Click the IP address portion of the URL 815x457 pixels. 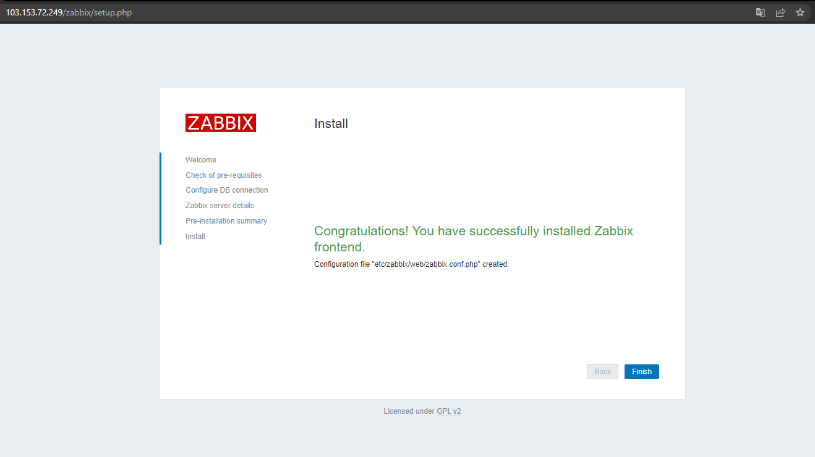tap(34, 12)
